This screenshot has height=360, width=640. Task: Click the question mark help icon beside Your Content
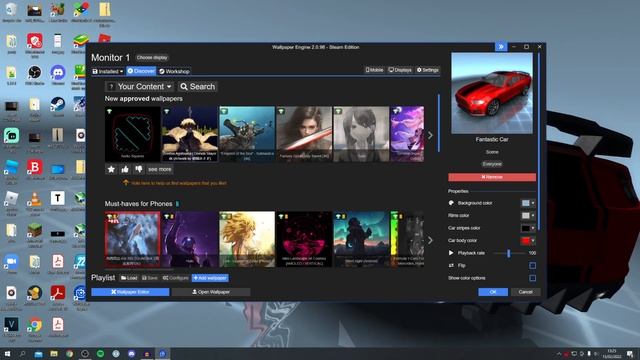click(111, 87)
